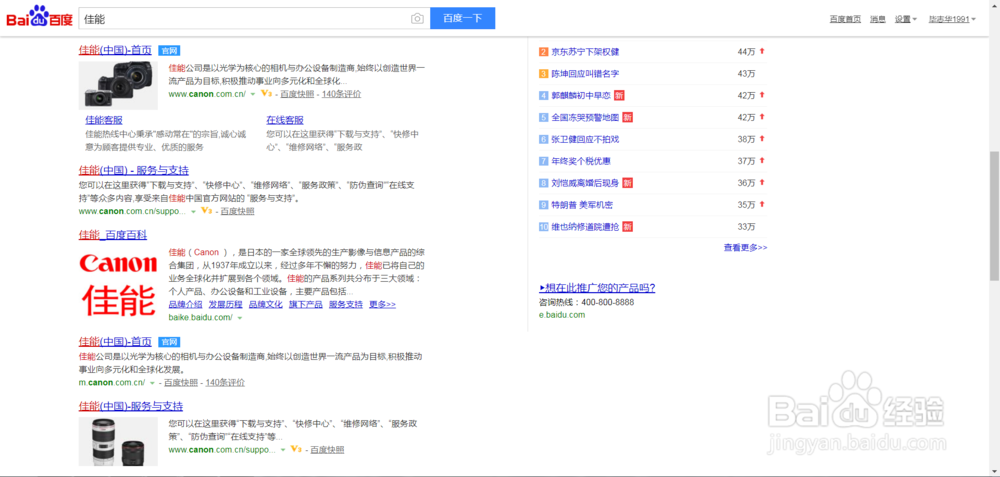The image size is (1000, 477).
Task: Open 想在此推广您的产品吗? link
Action: (598, 288)
